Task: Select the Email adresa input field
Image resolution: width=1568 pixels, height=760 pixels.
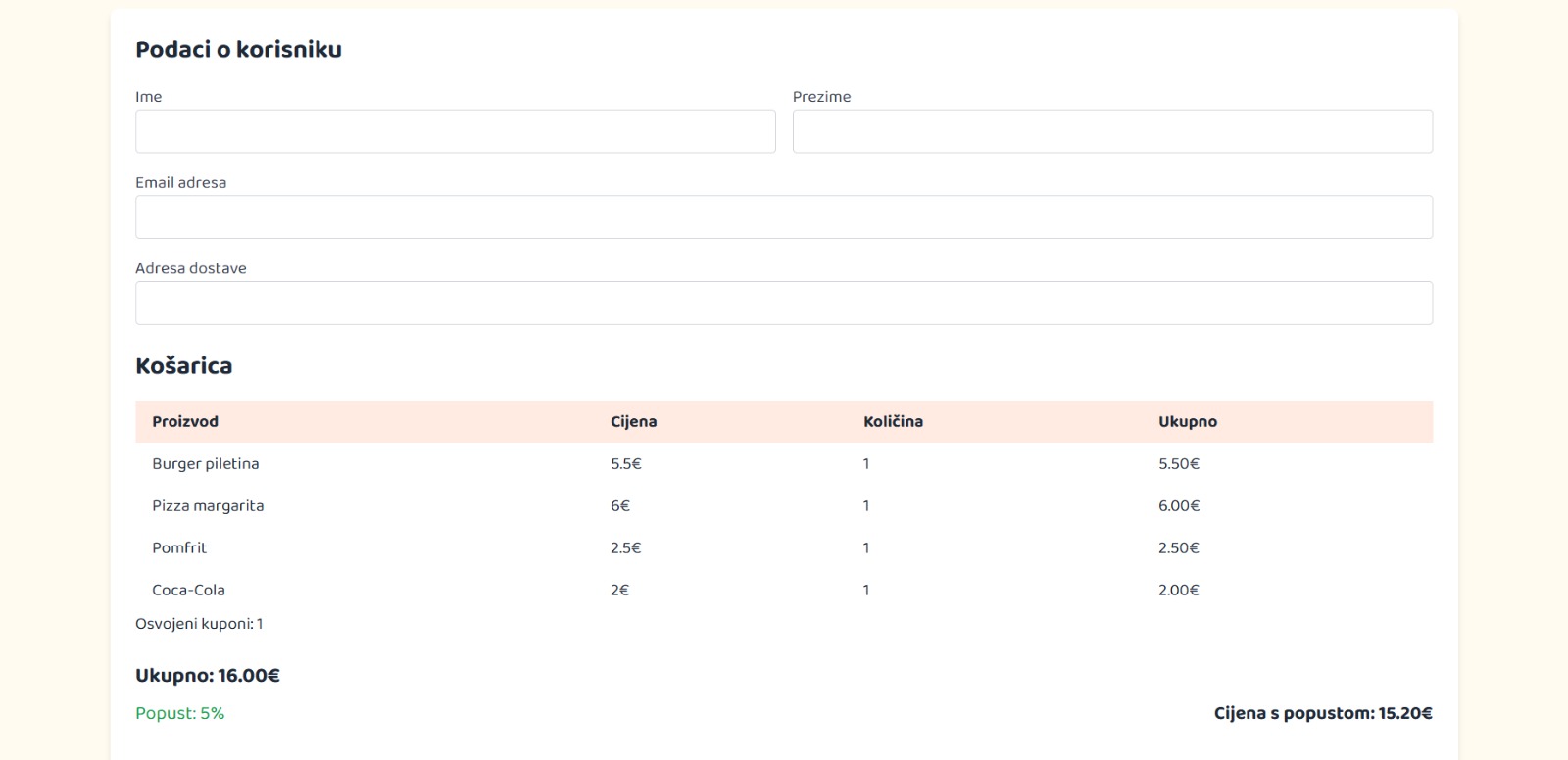Action: tap(783, 217)
